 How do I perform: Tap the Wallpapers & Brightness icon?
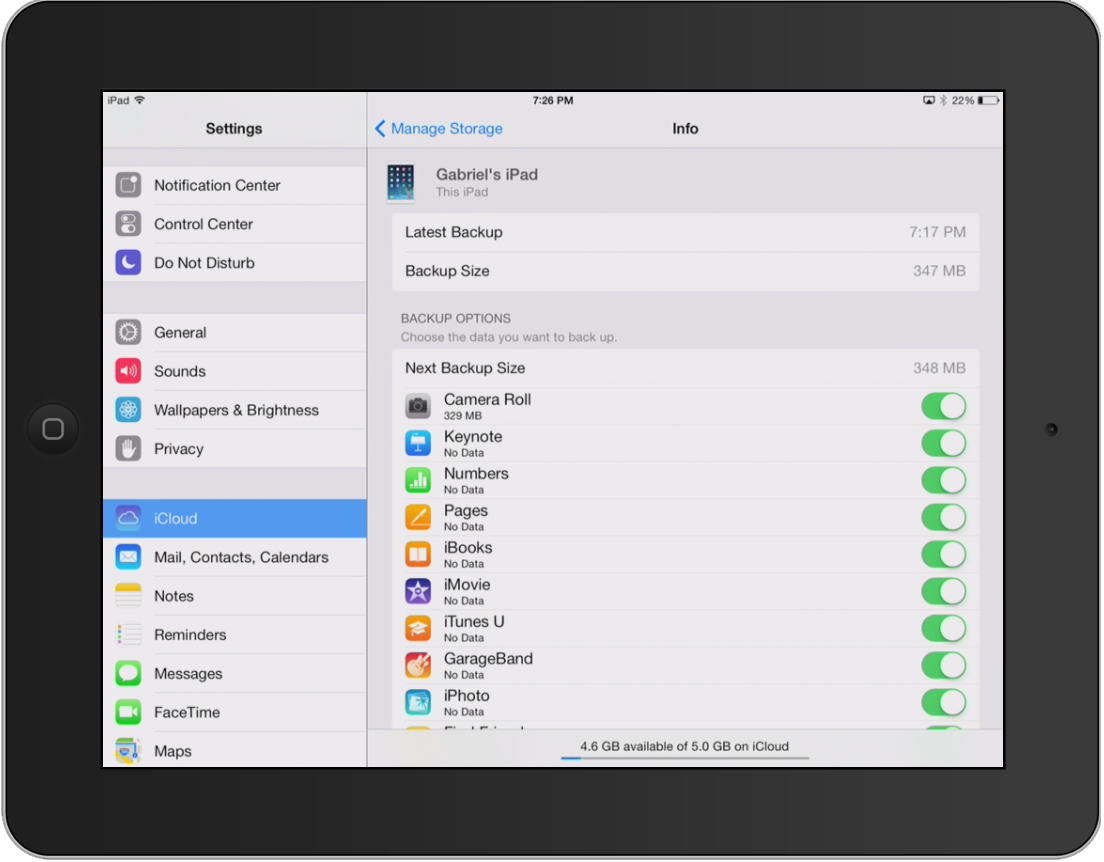point(128,410)
